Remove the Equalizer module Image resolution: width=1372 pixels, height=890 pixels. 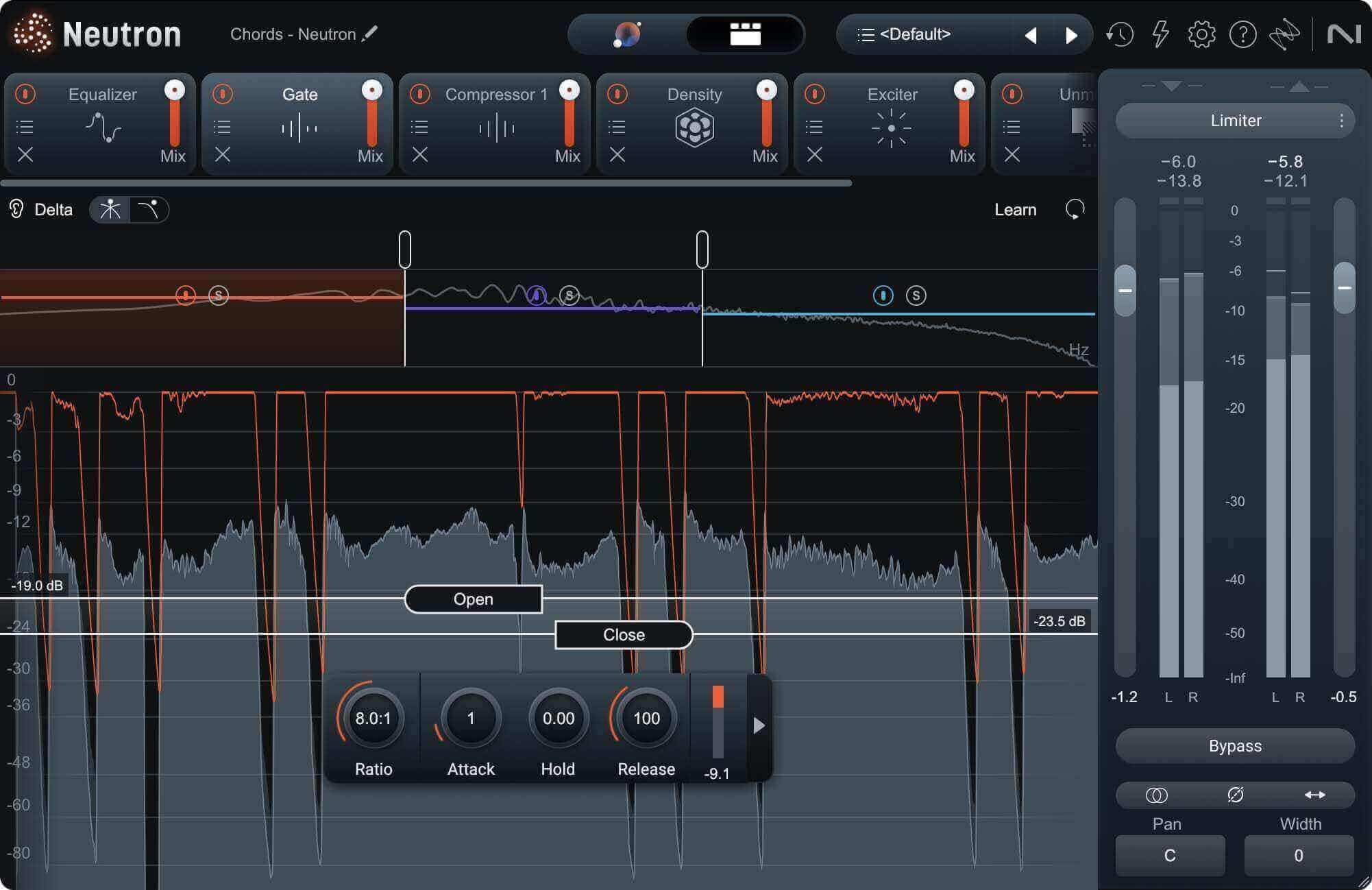(25, 155)
